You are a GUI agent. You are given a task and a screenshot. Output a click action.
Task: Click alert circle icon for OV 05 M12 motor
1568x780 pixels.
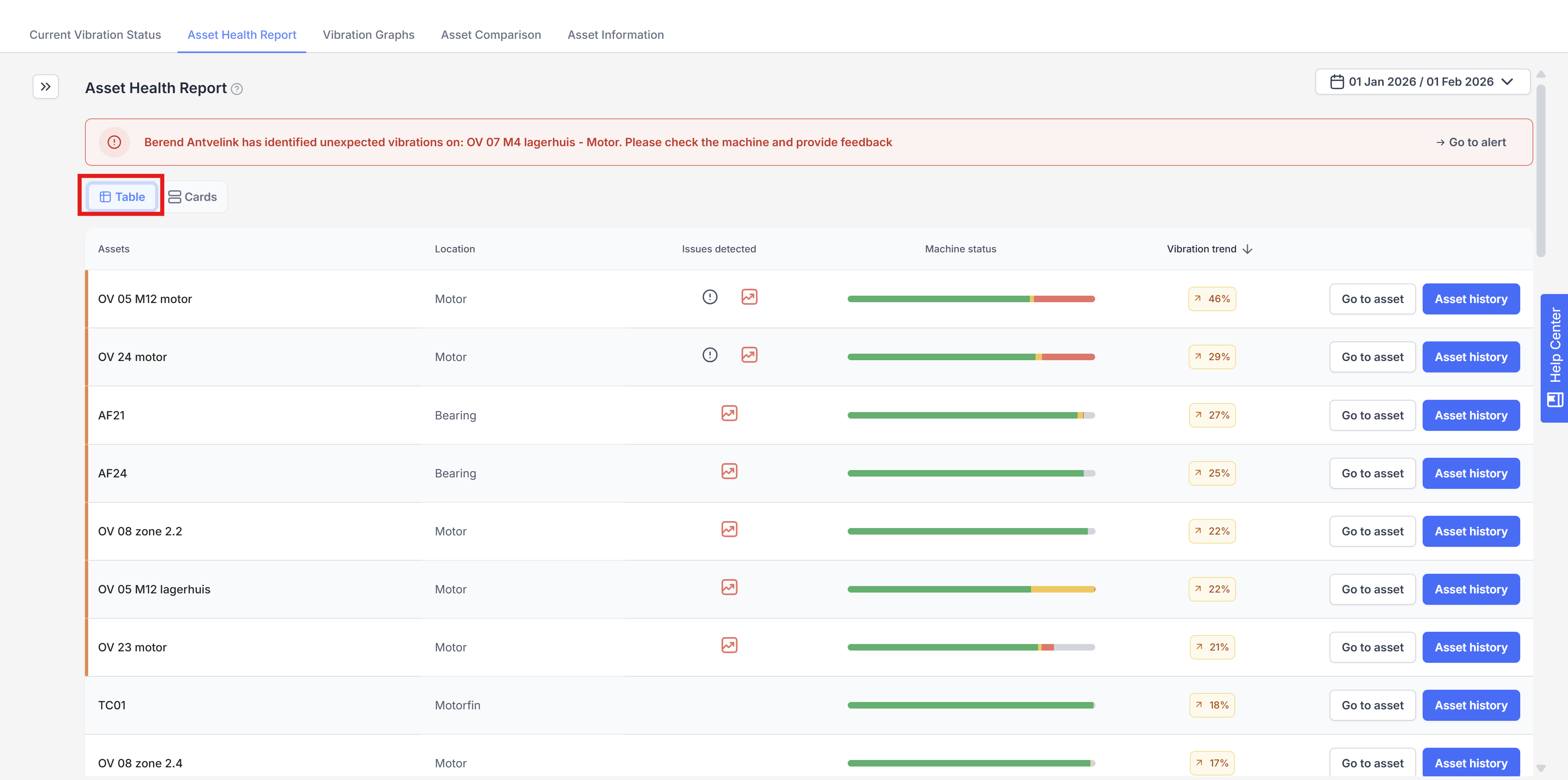(710, 297)
